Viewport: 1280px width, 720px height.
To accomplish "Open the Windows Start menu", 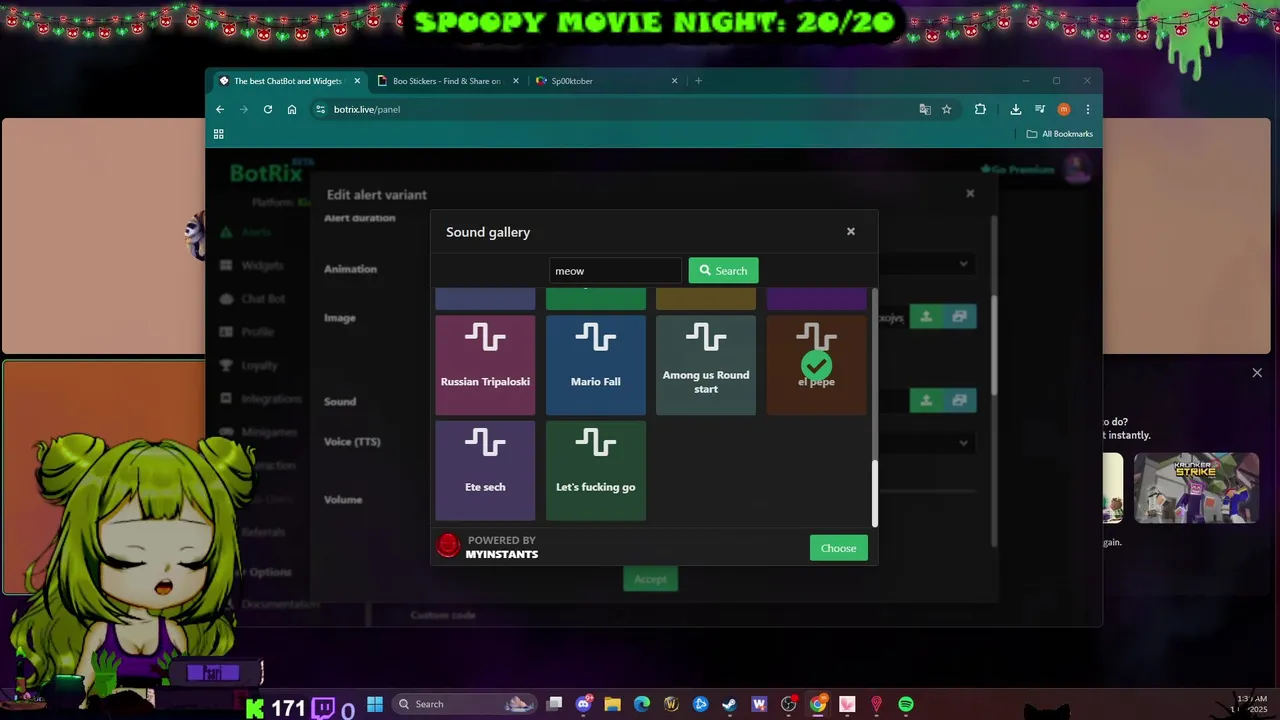I will [375, 704].
